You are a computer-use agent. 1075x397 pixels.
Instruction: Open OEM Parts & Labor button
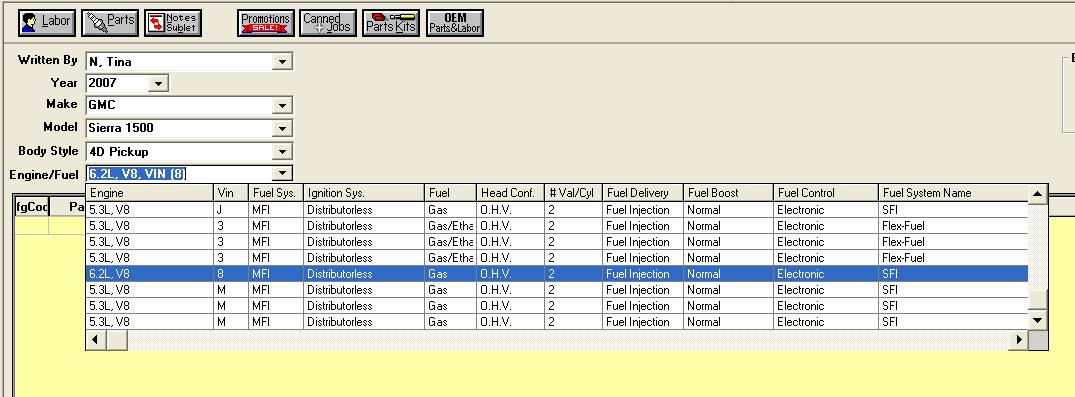[x=455, y=23]
